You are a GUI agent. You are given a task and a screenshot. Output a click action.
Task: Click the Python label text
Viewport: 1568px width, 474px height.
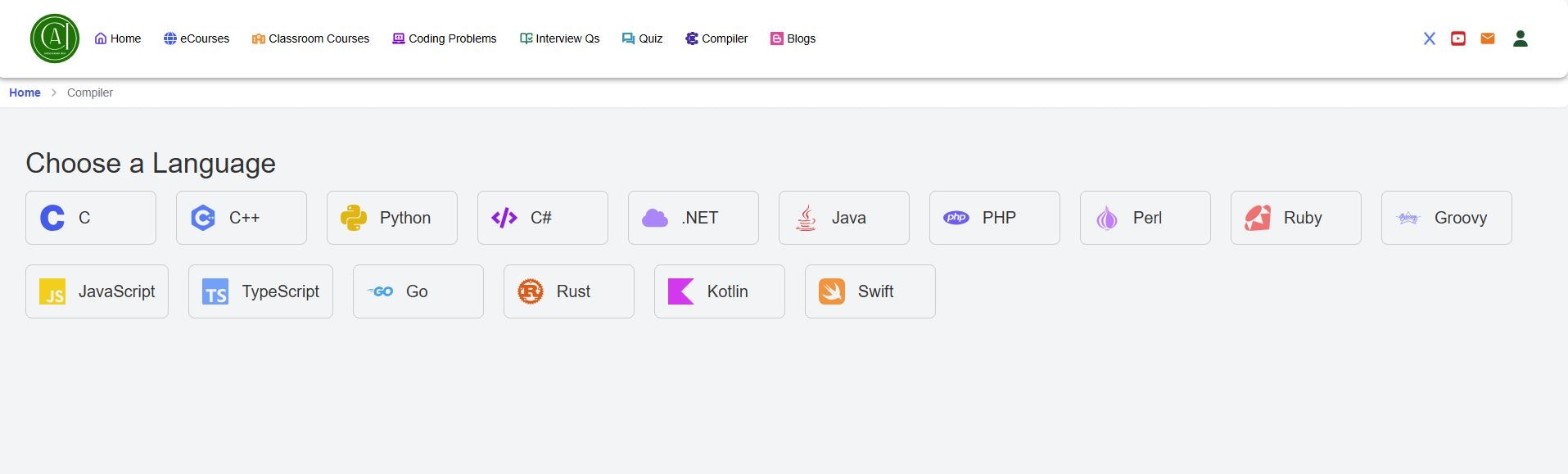pyautogui.click(x=405, y=218)
